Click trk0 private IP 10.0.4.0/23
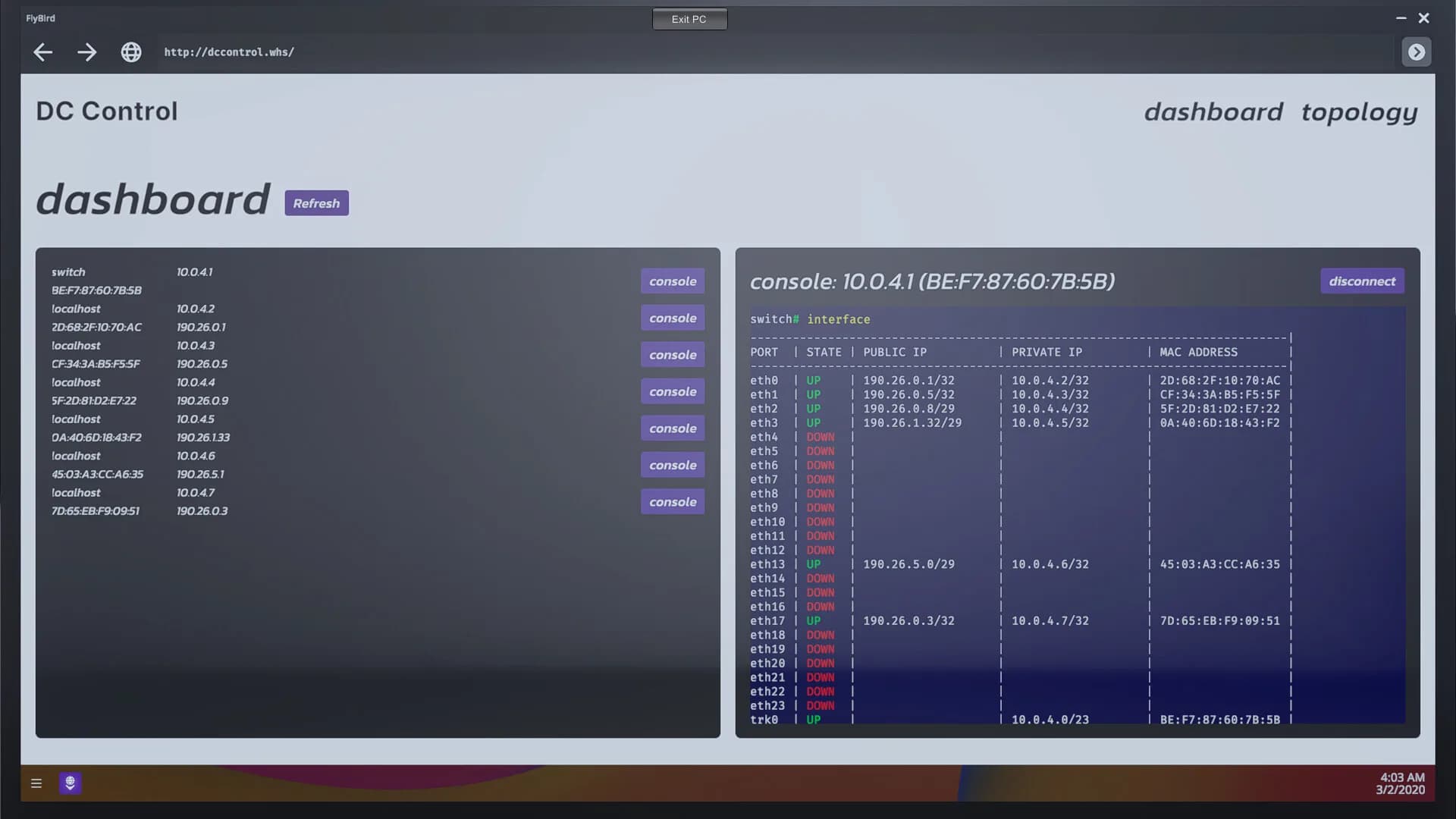 (1050, 720)
